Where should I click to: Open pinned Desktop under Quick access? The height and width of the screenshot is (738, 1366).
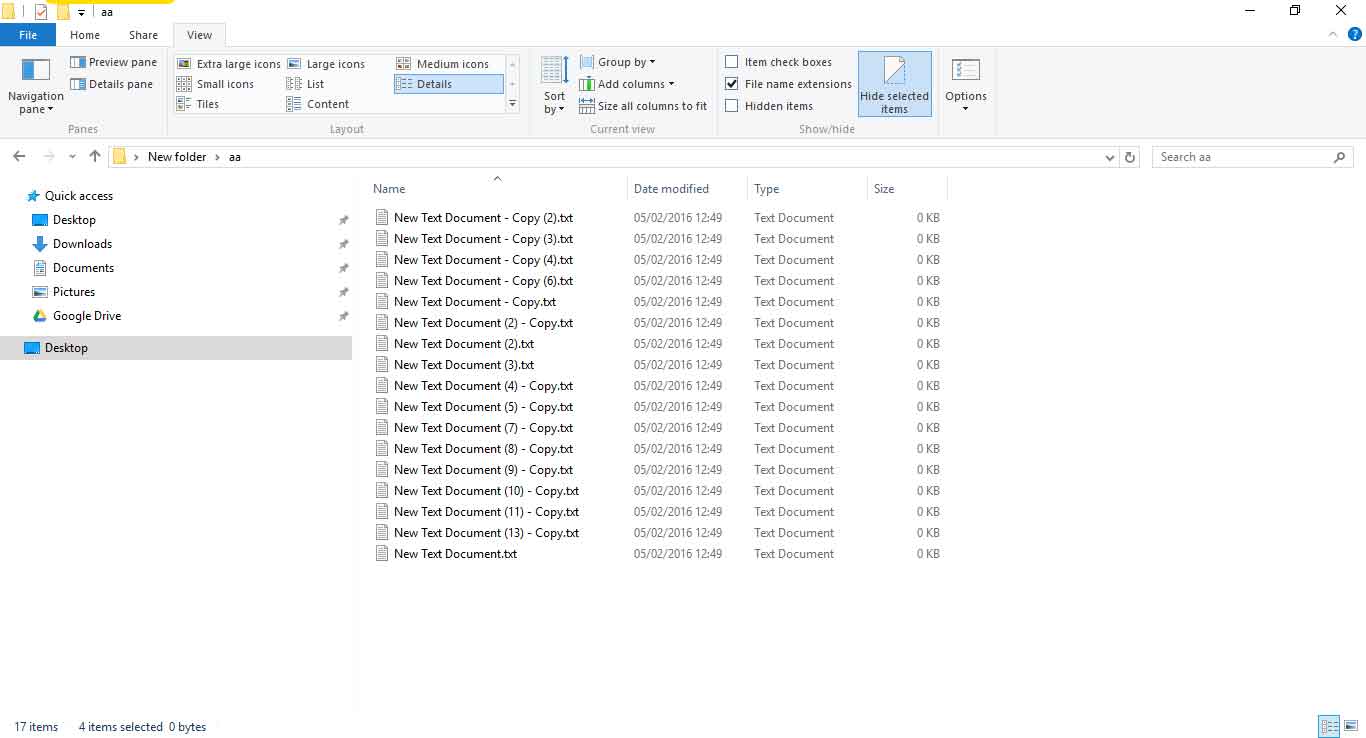74,220
